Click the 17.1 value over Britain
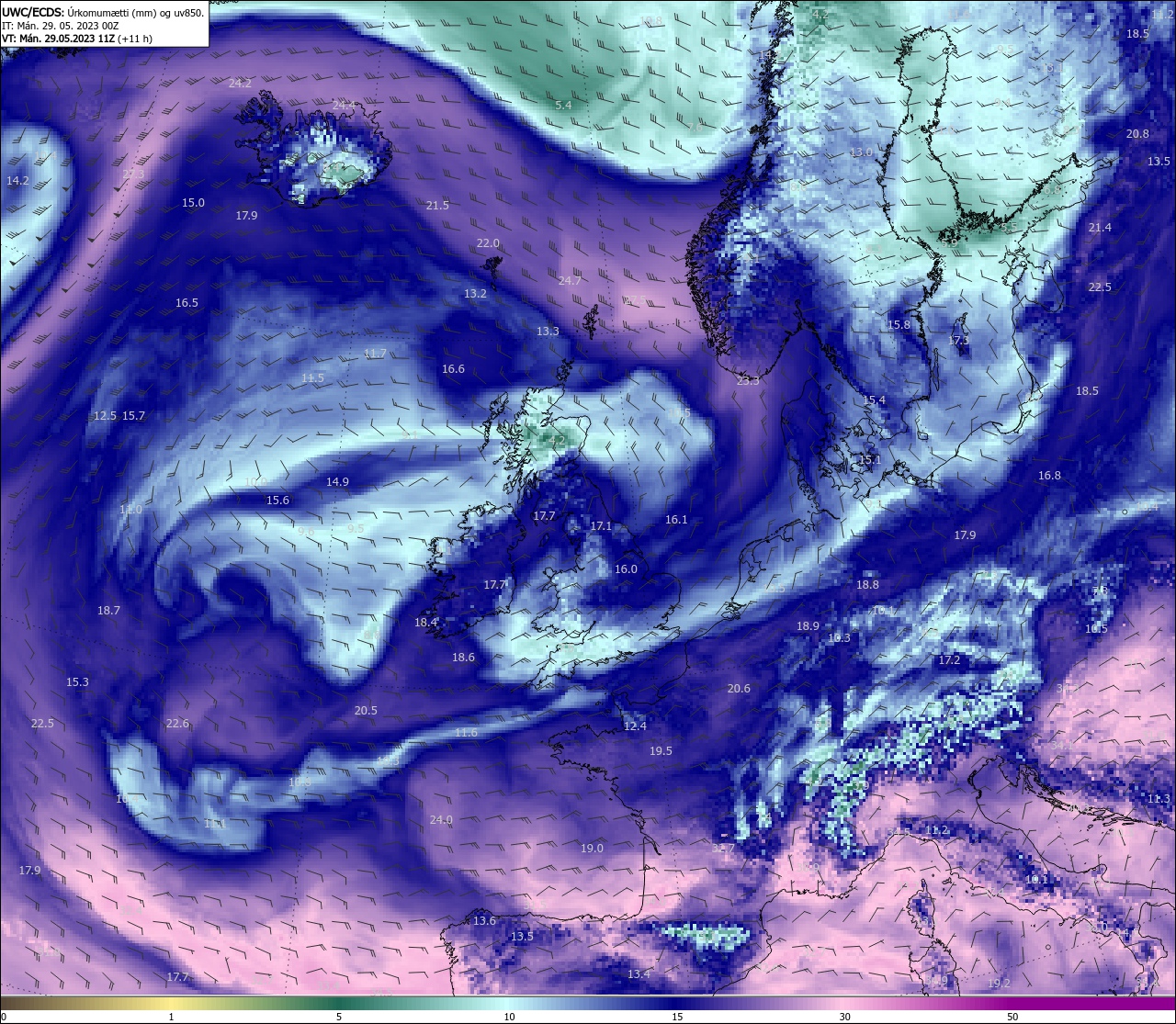 pyautogui.click(x=601, y=527)
